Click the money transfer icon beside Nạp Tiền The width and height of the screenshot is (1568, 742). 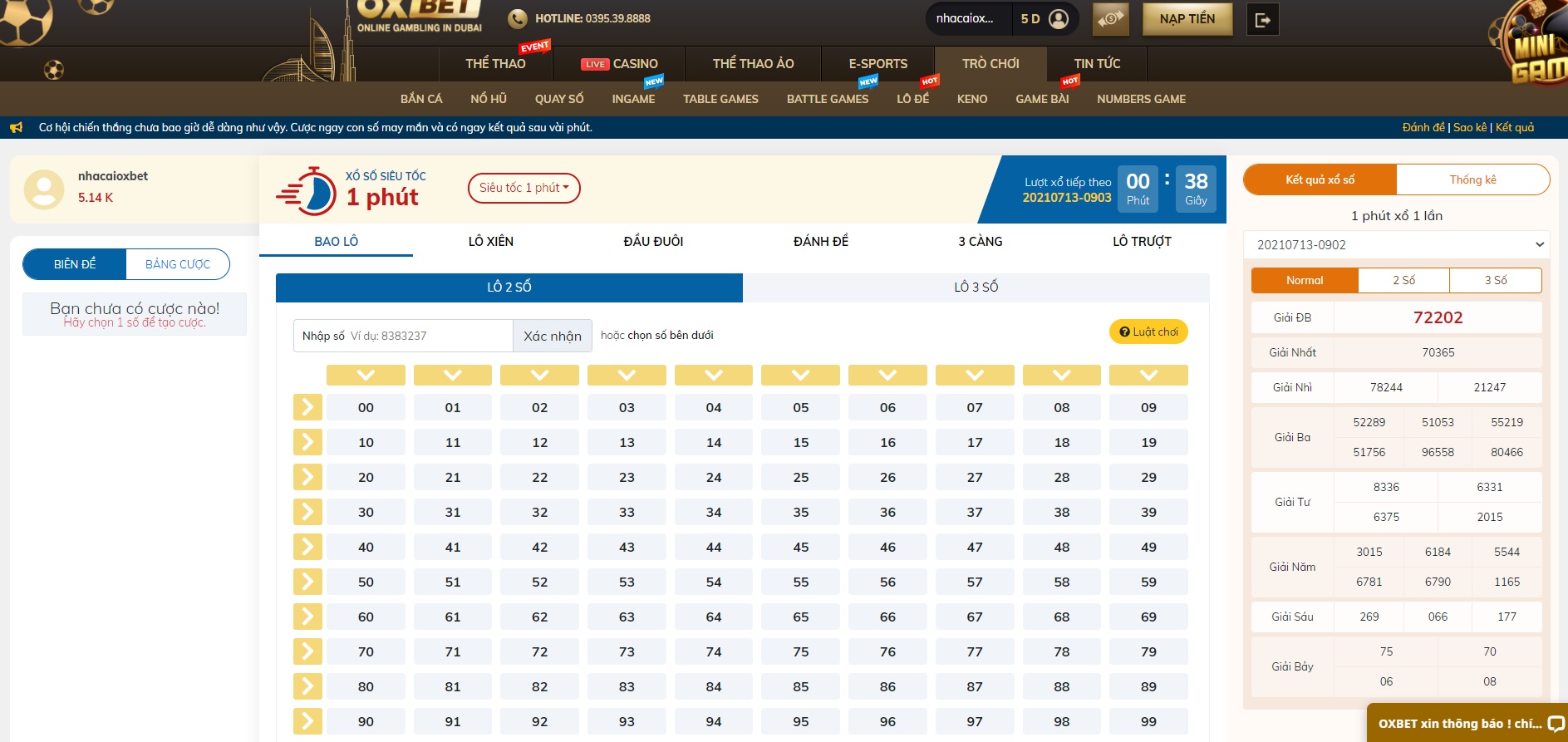click(1110, 19)
